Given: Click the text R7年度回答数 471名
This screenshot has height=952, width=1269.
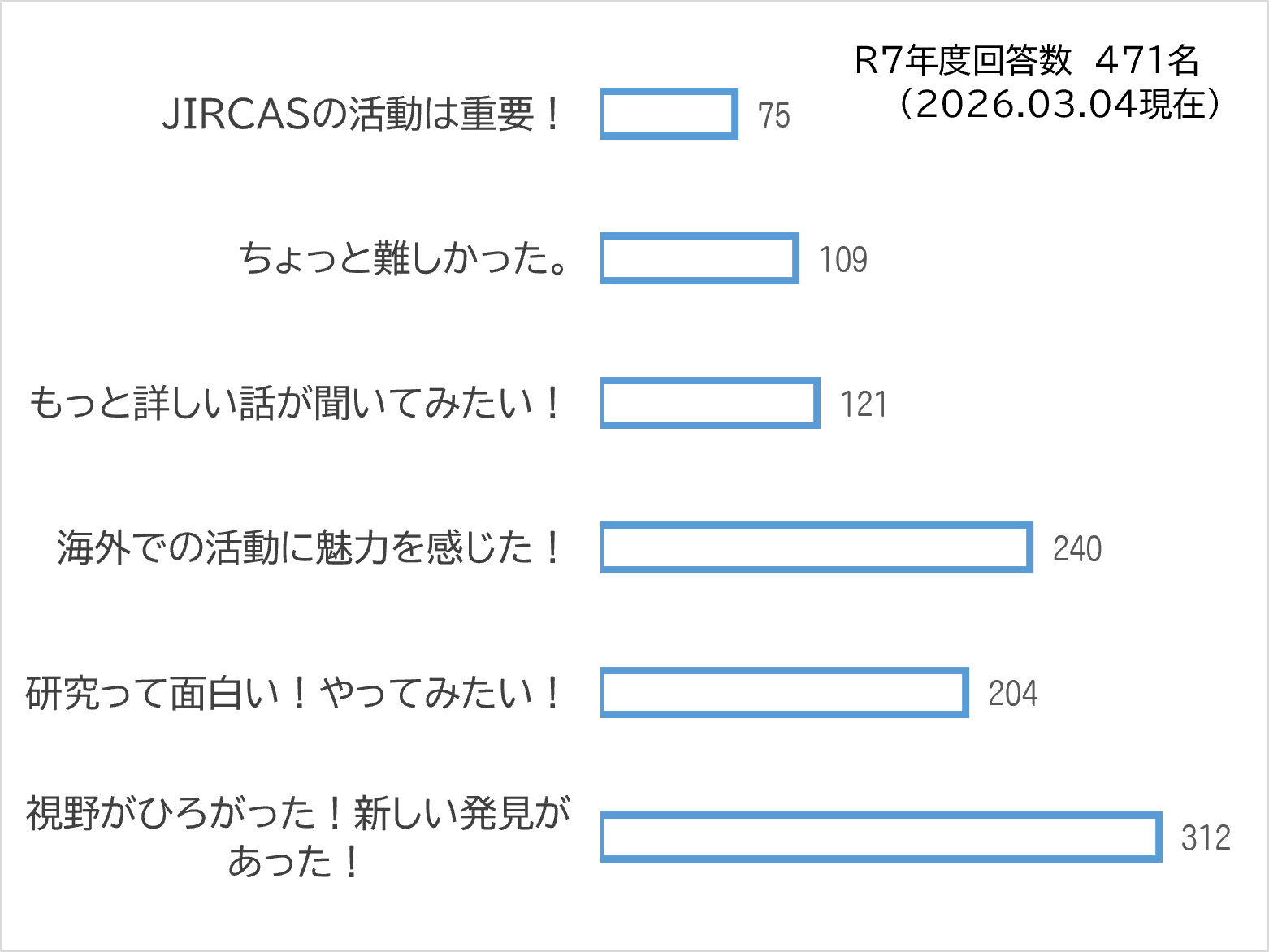Looking at the screenshot, I should 1027,60.
